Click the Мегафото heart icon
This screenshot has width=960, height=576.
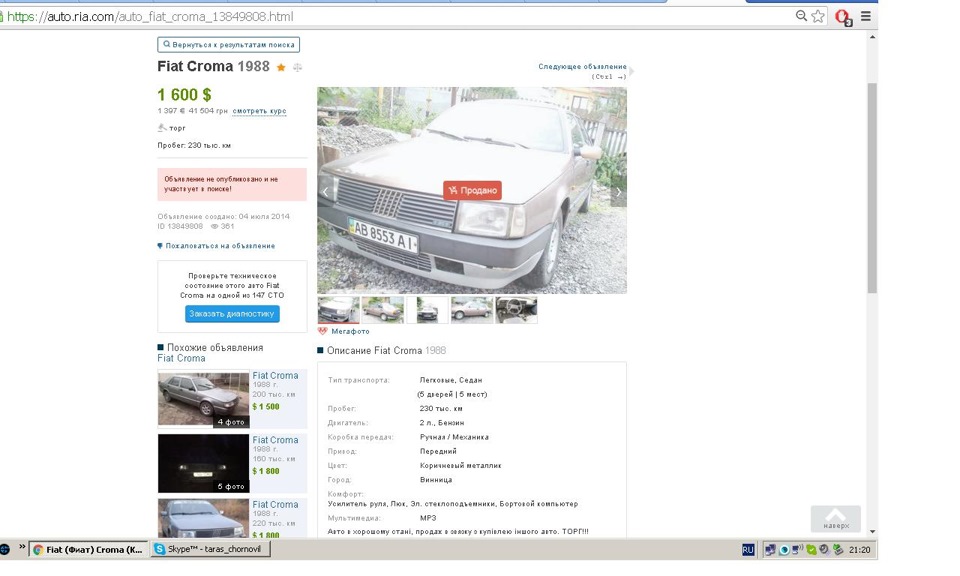(x=323, y=331)
